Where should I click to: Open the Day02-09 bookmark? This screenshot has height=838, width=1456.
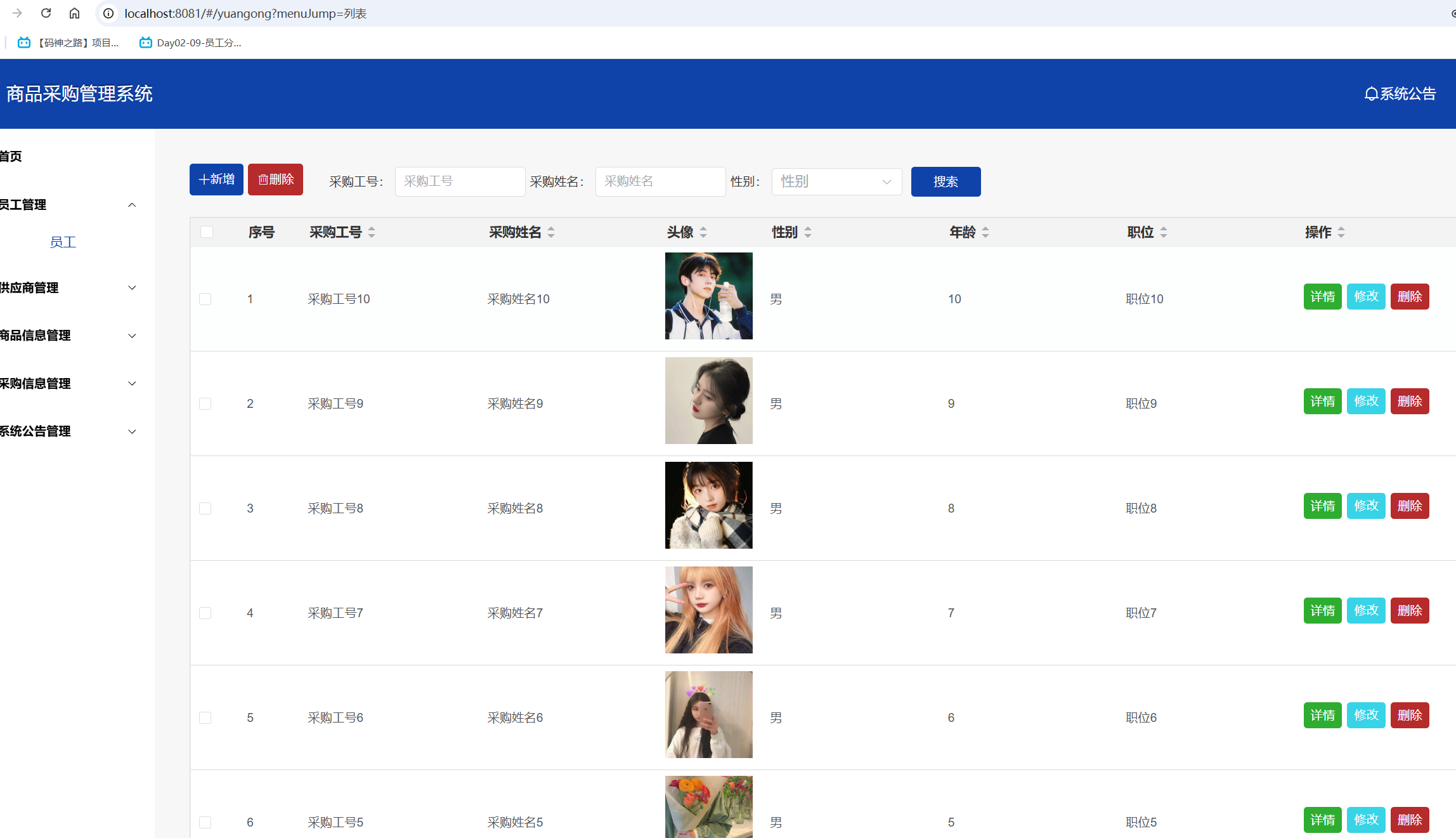coord(190,43)
